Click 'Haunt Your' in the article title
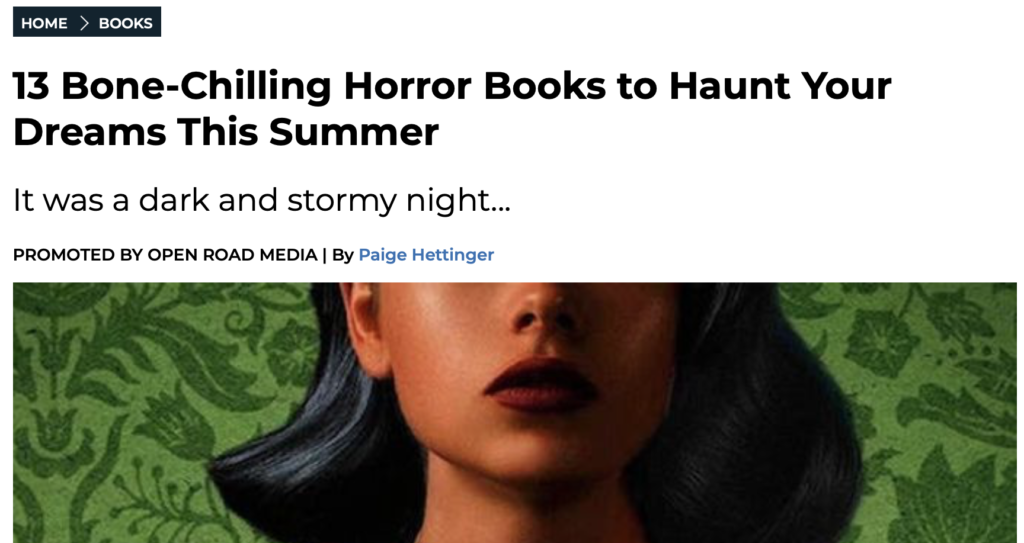Viewport: 1024px width, 543px height. 780,86
